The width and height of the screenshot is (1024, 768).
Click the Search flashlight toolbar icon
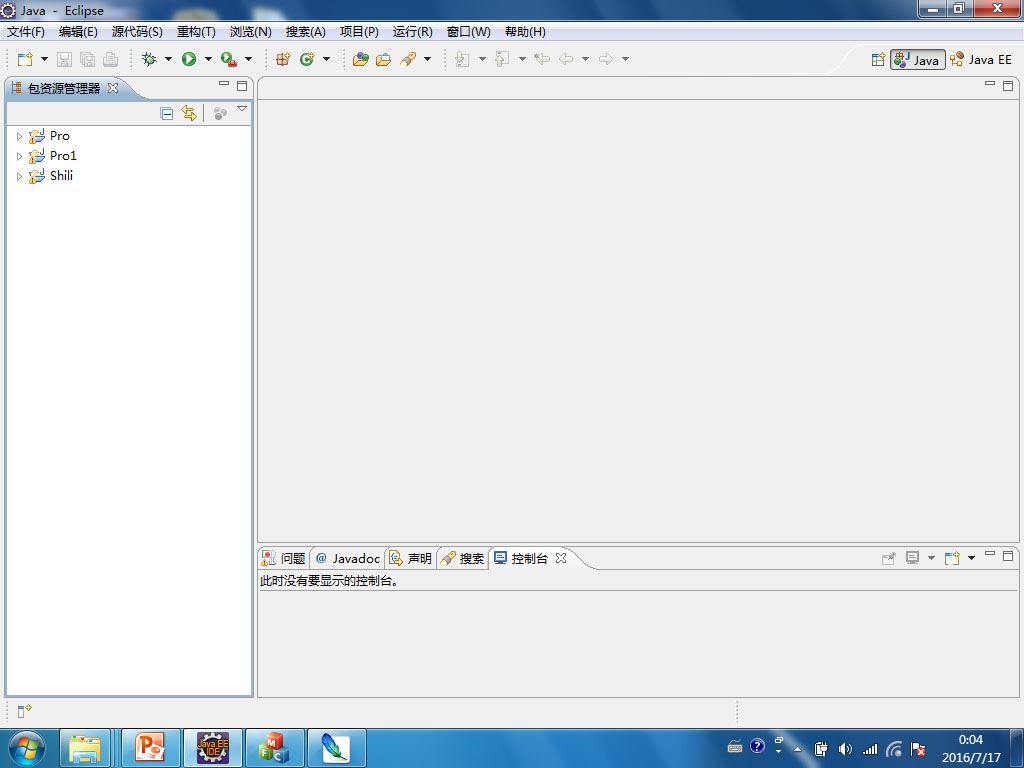[x=408, y=59]
